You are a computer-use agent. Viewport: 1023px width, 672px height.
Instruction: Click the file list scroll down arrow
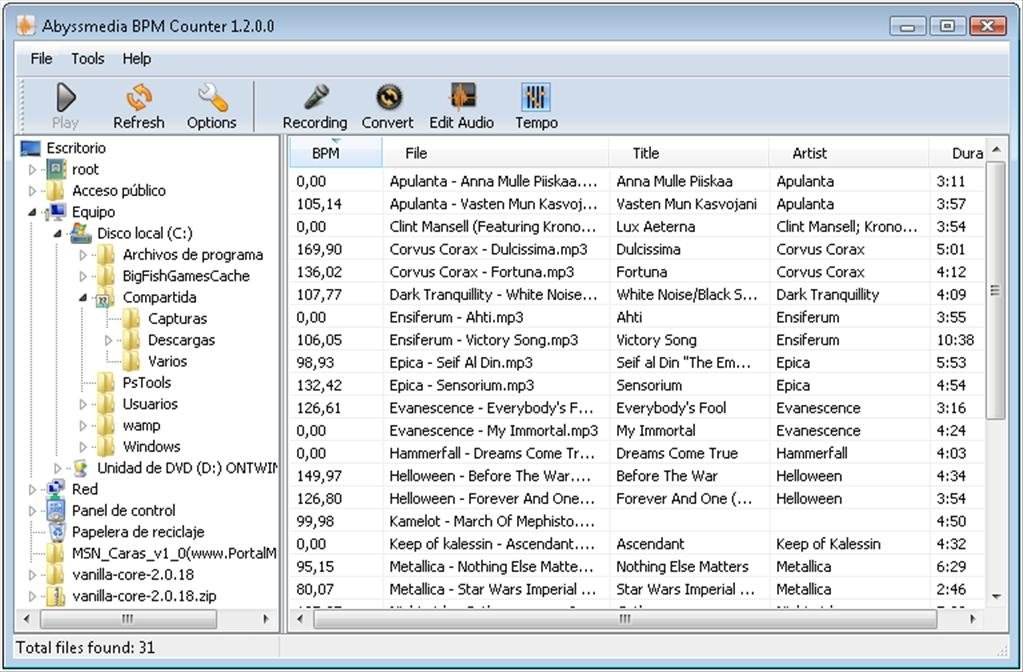click(x=996, y=596)
